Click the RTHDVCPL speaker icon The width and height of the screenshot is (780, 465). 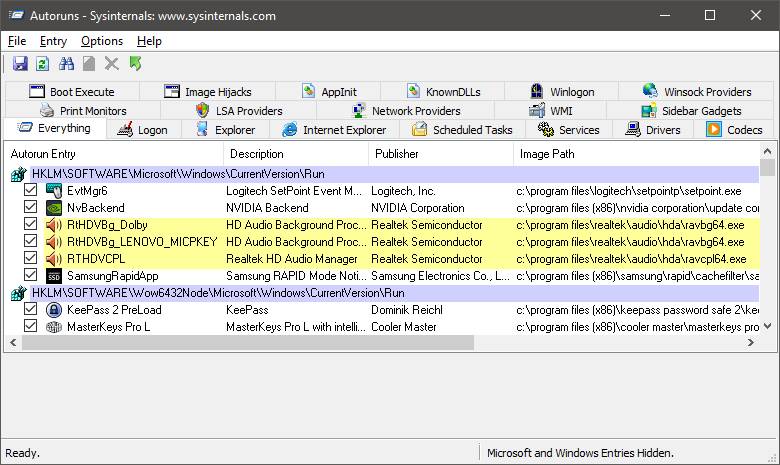coord(54,259)
